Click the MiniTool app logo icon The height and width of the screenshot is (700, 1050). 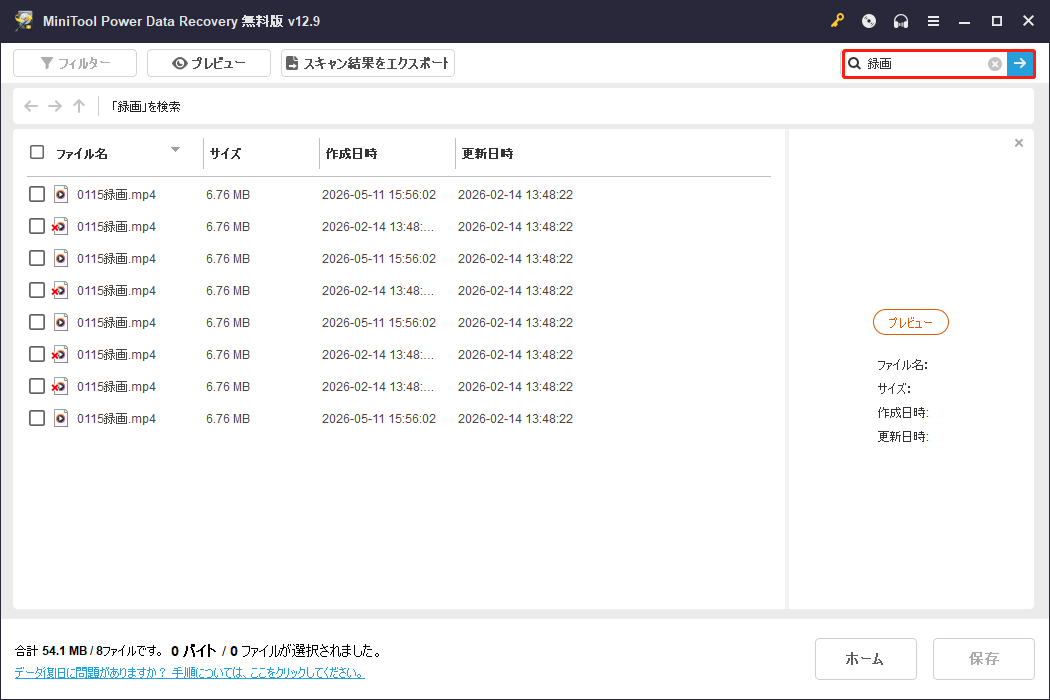(24, 21)
